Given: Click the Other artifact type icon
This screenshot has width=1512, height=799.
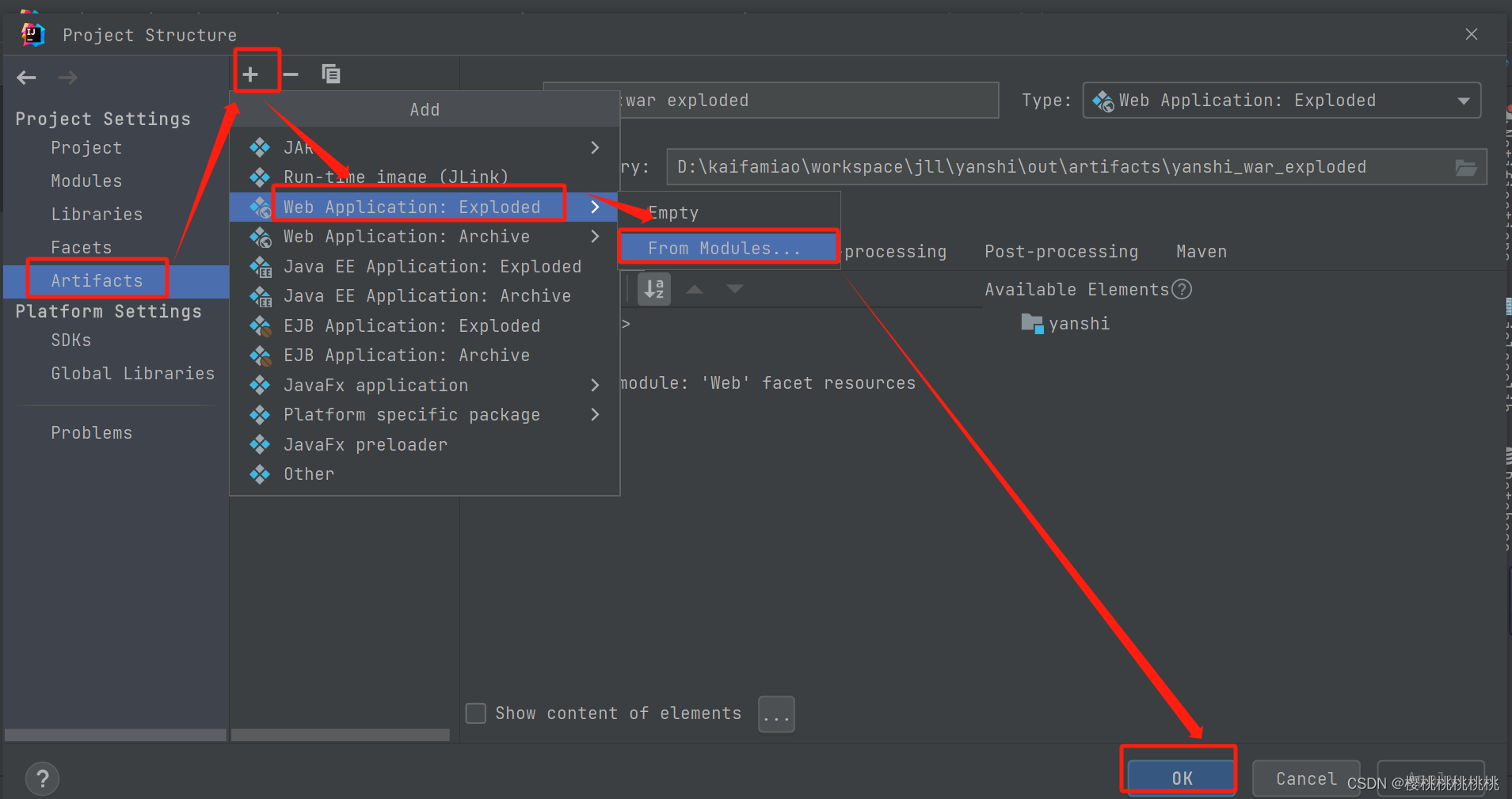Looking at the screenshot, I should tap(260, 474).
